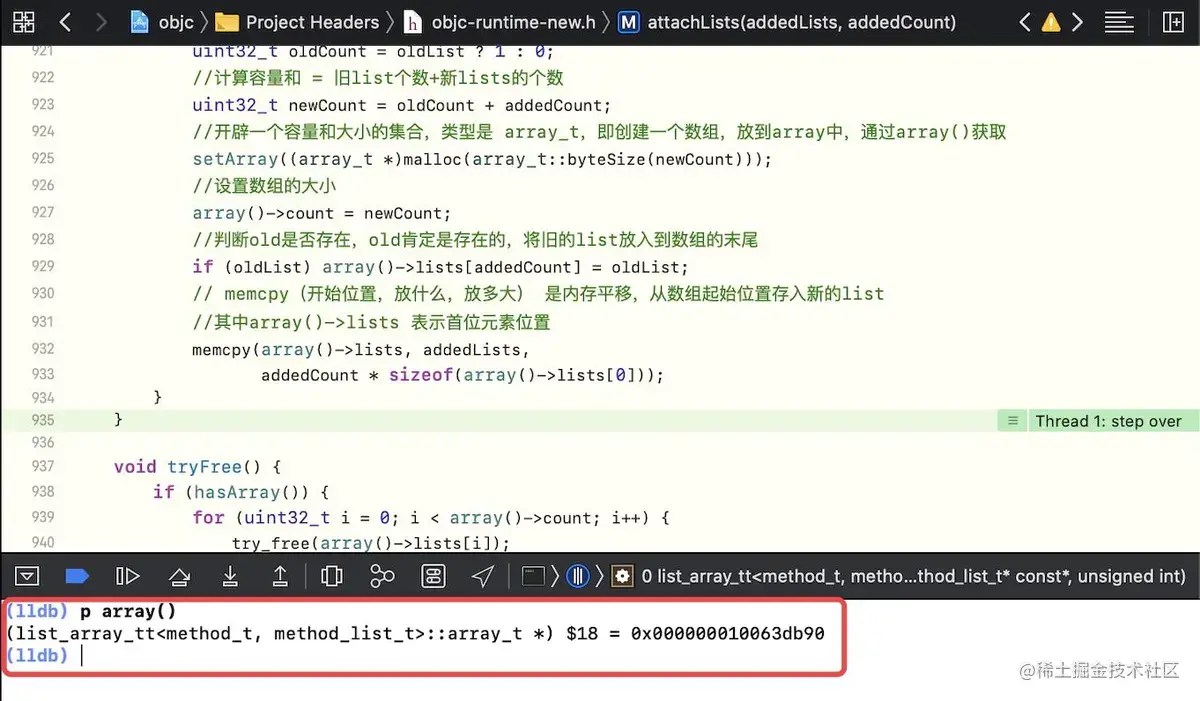
Task: Open the stack frame gear icon
Action: [623, 576]
